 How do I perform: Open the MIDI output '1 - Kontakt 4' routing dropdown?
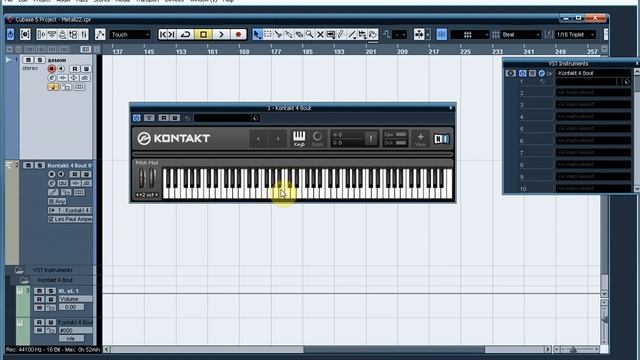click(70, 210)
